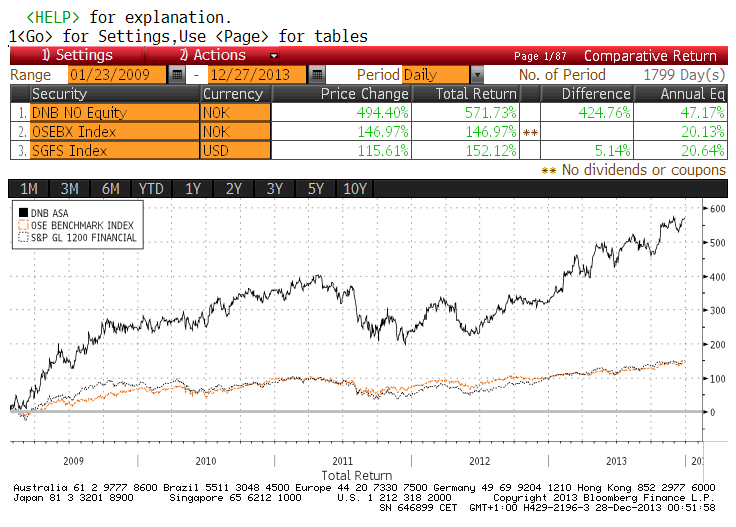Click the Page 1/87 indicator

coord(540,56)
